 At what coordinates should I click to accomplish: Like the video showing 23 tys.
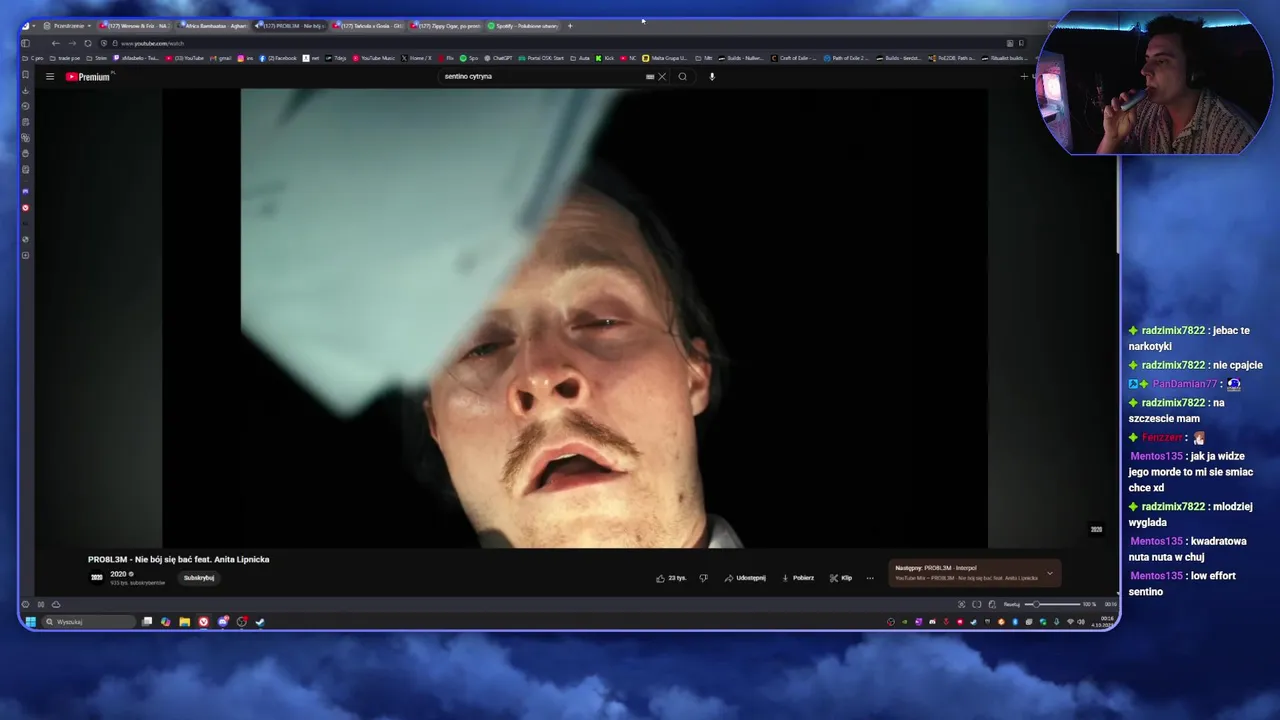click(x=671, y=578)
